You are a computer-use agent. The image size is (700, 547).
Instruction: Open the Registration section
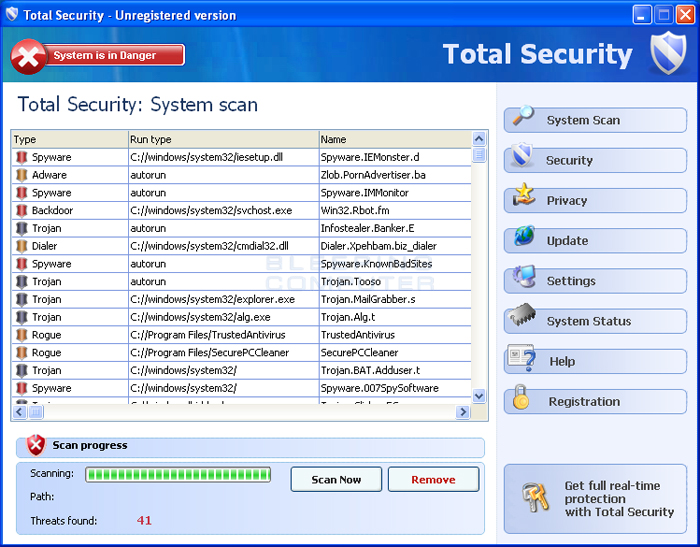tap(595, 401)
